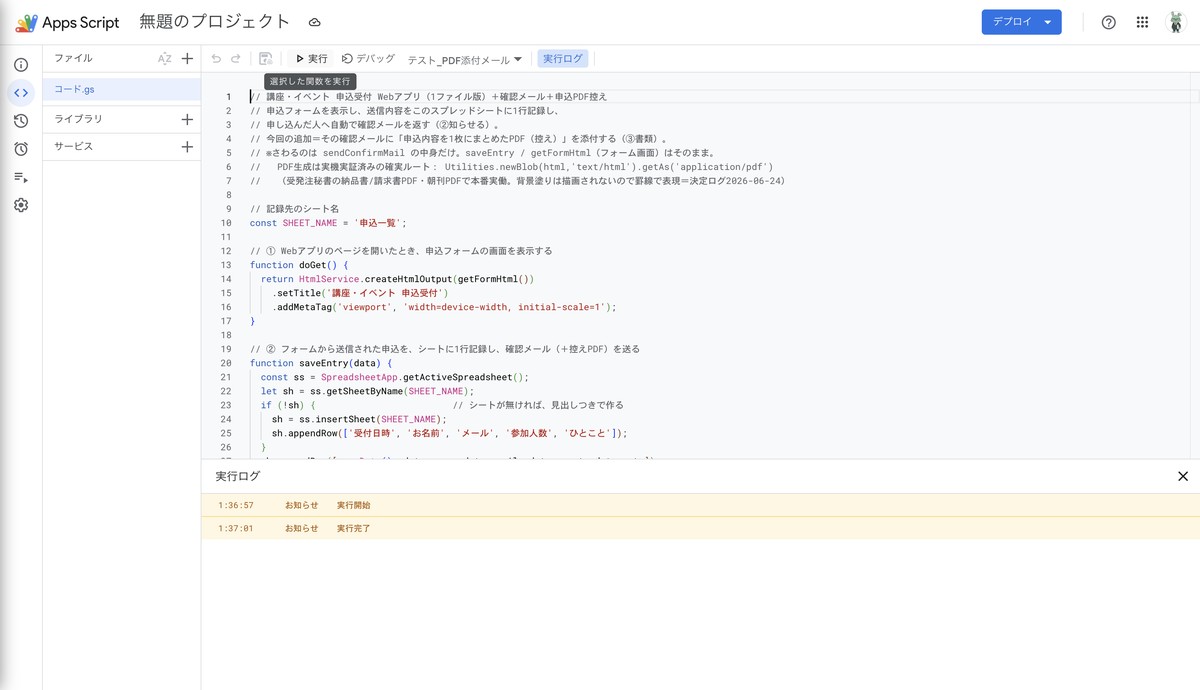Open the デプロイ deploy dropdown

(x=1021, y=22)
